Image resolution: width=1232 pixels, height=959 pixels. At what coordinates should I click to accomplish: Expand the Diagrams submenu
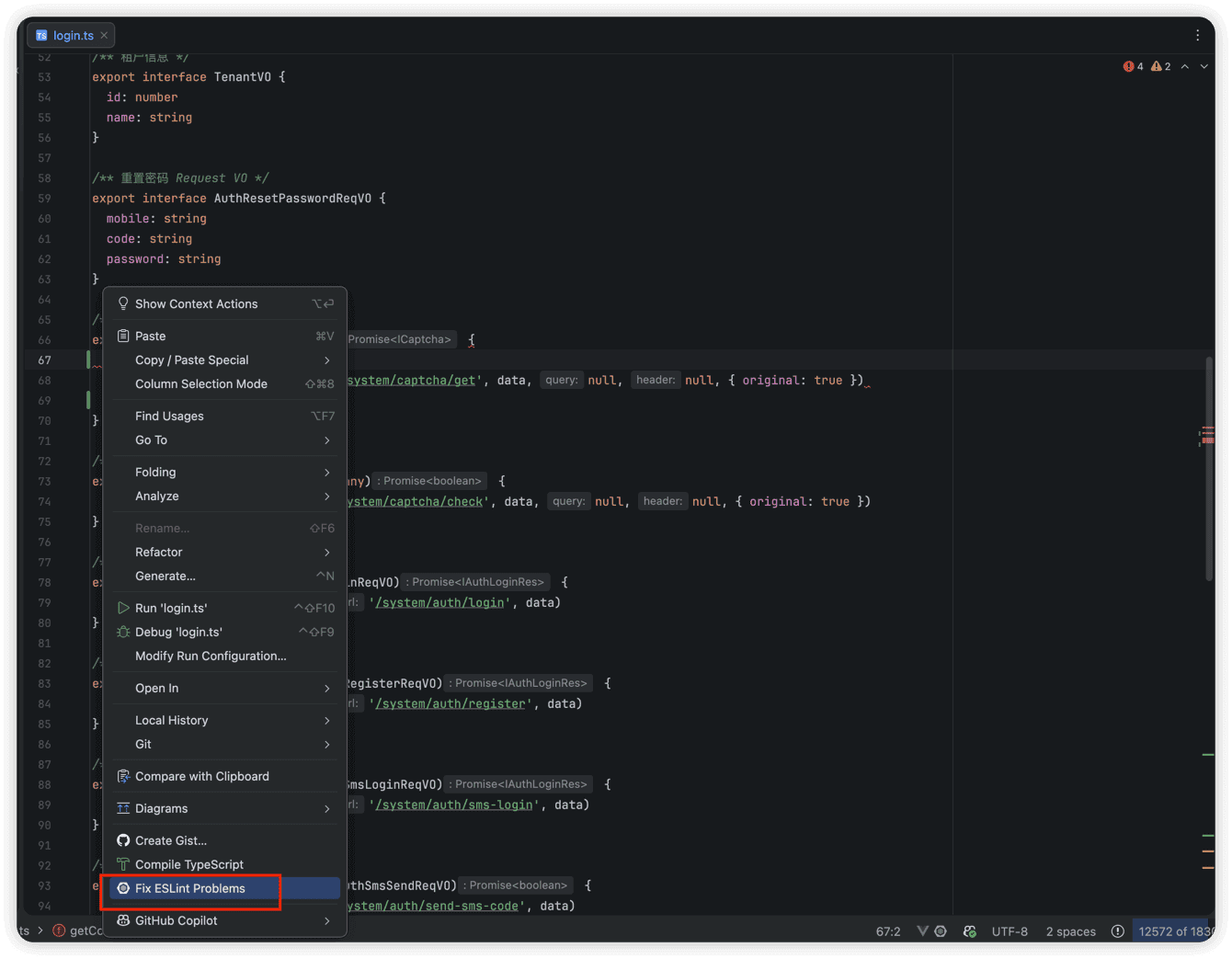pos(225,808)
